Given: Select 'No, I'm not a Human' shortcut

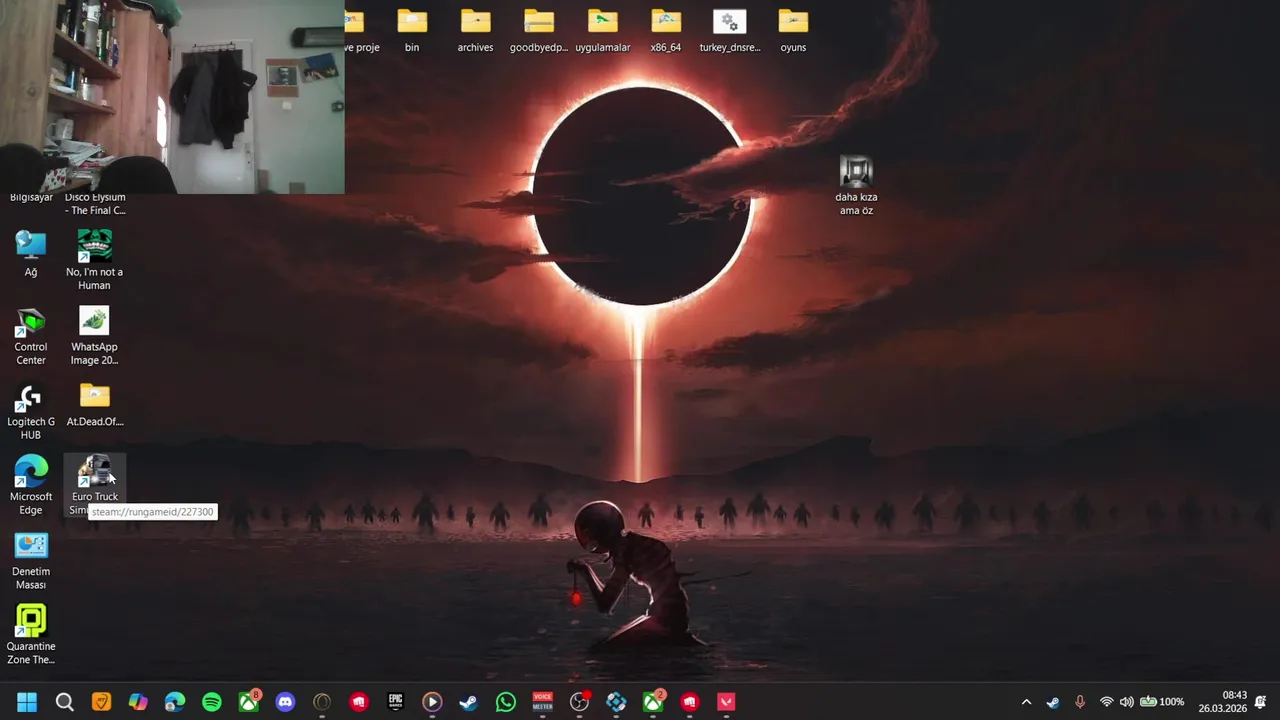Looking at the screenshot, I should [94, 260].
